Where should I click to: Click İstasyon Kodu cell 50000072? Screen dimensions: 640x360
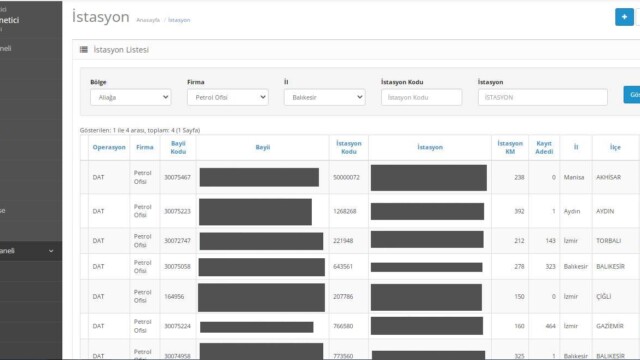(346, 178)
